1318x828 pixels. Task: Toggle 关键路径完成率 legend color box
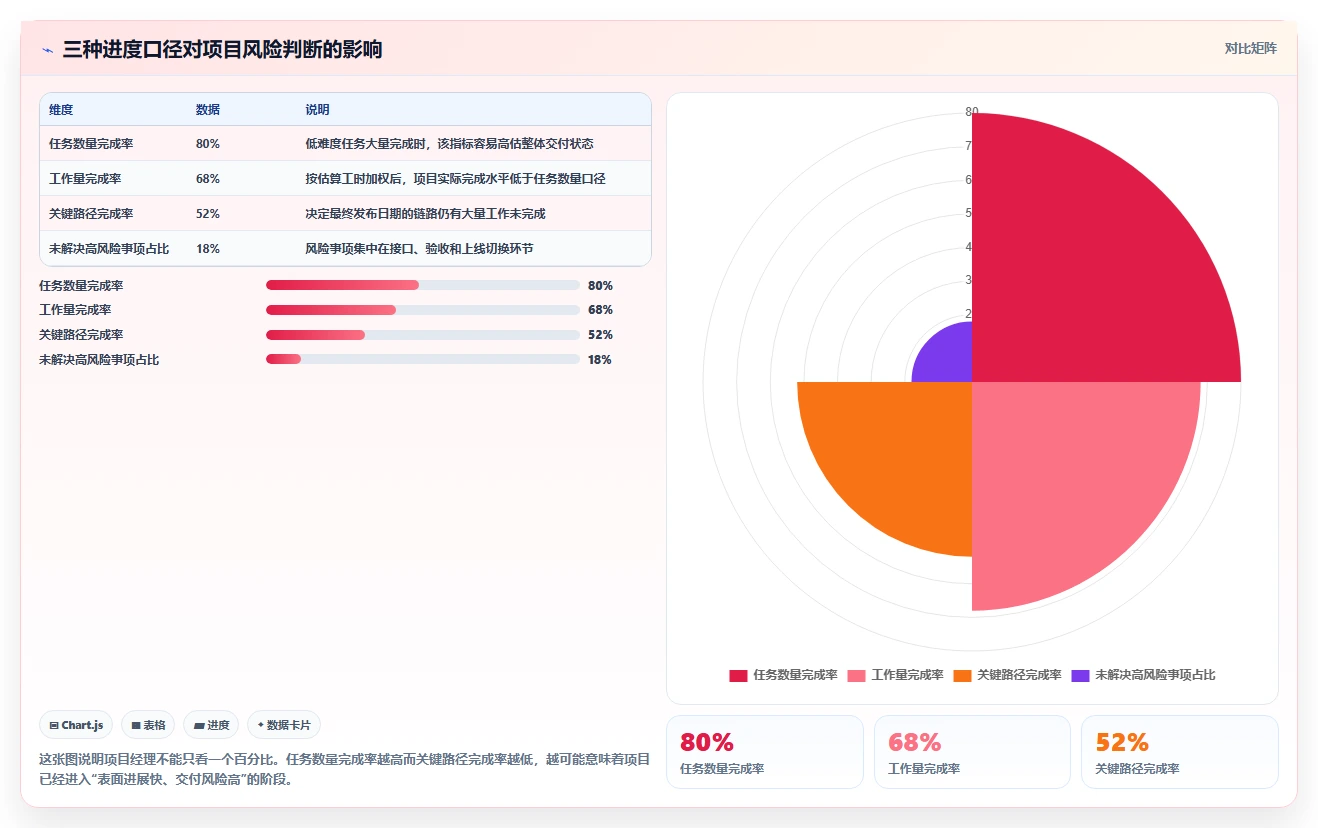click(962, 675)
